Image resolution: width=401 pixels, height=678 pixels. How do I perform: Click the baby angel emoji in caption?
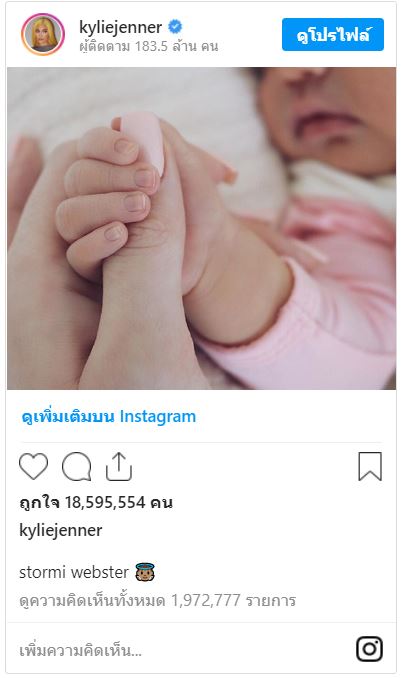click(x=145, y=572)
